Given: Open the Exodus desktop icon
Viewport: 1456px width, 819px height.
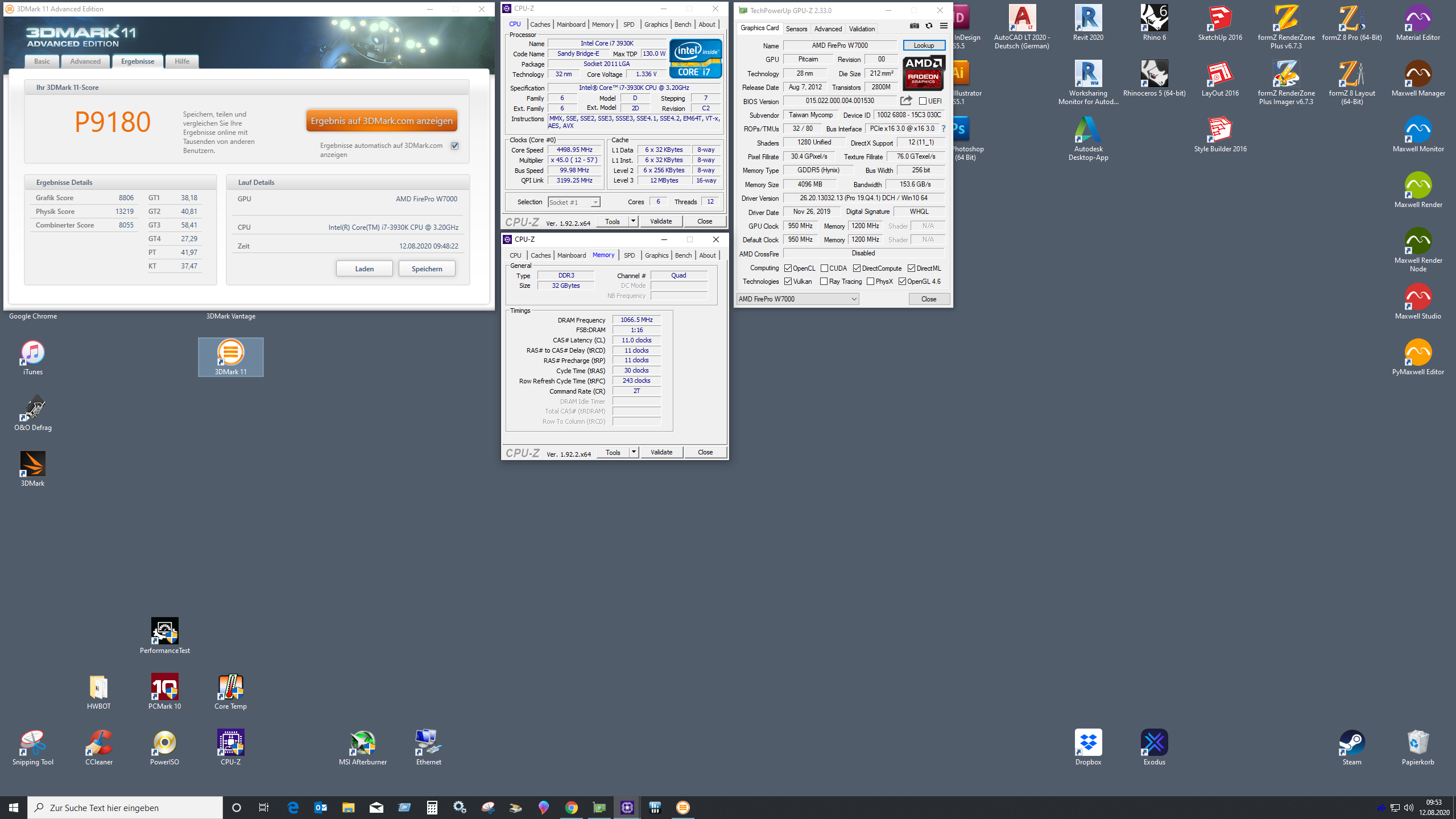Looking at the screenshot, I should pos(1154,747).
